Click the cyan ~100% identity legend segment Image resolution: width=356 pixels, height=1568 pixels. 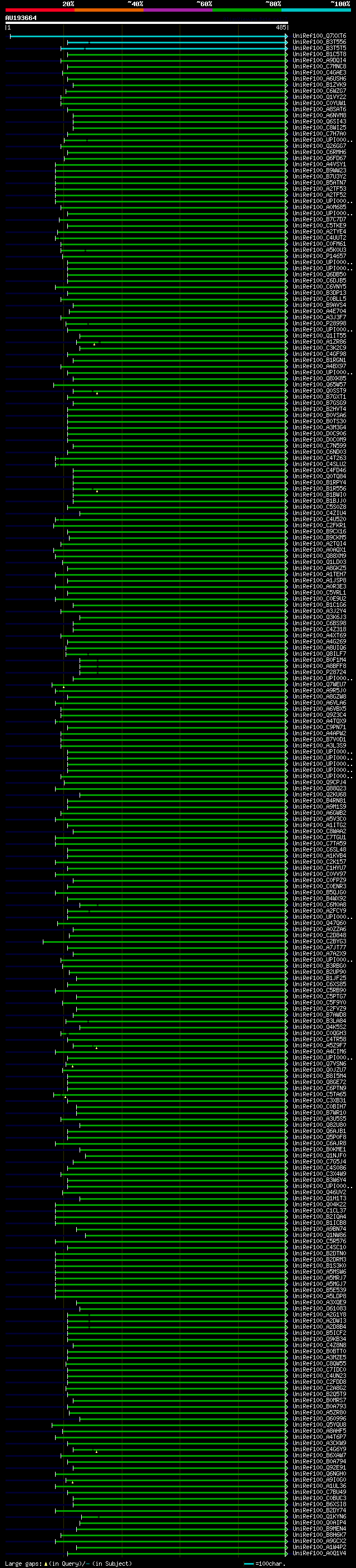(316, 10)
